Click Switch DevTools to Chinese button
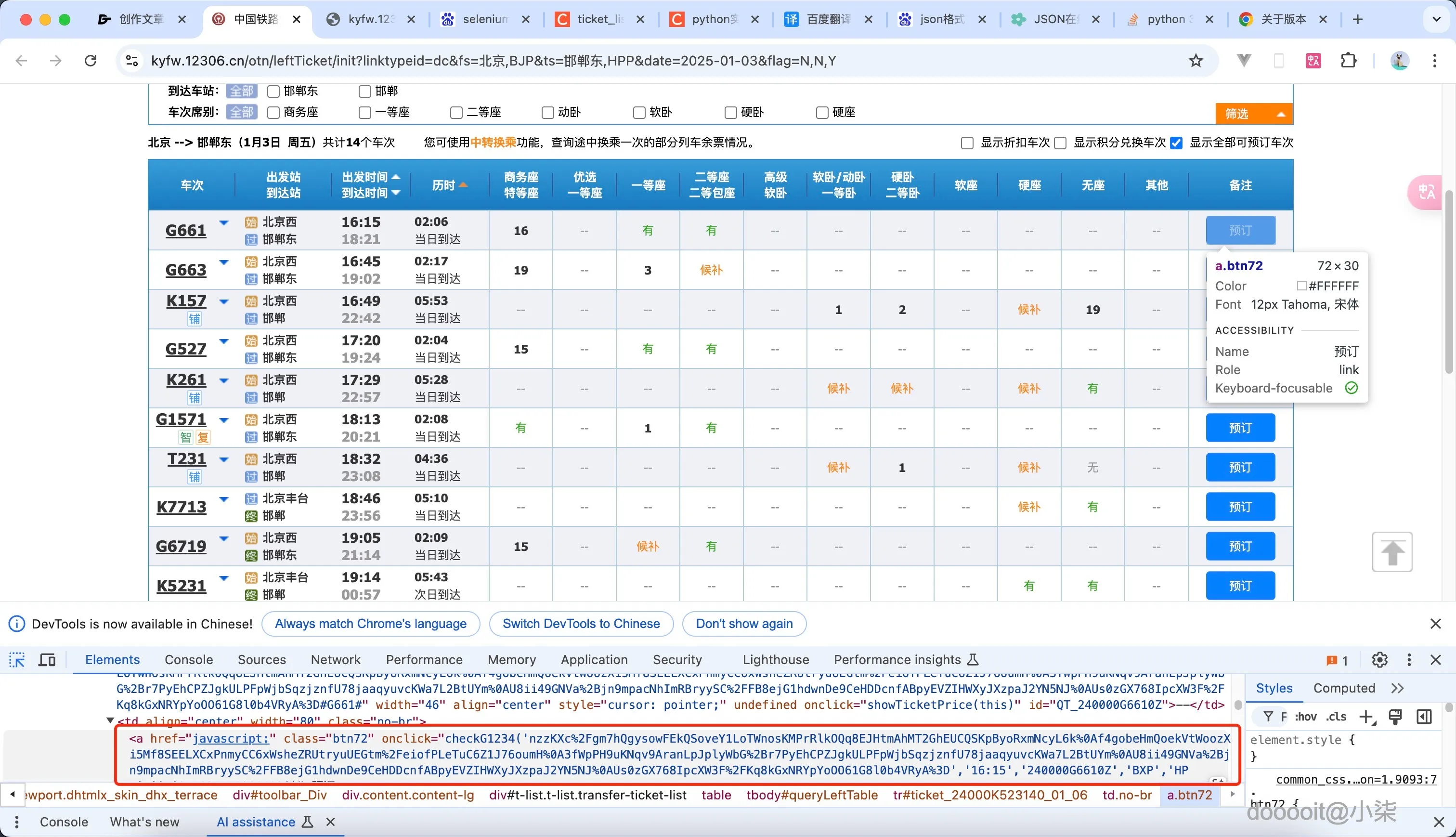The image size is (1456, 837). point(581,624)
